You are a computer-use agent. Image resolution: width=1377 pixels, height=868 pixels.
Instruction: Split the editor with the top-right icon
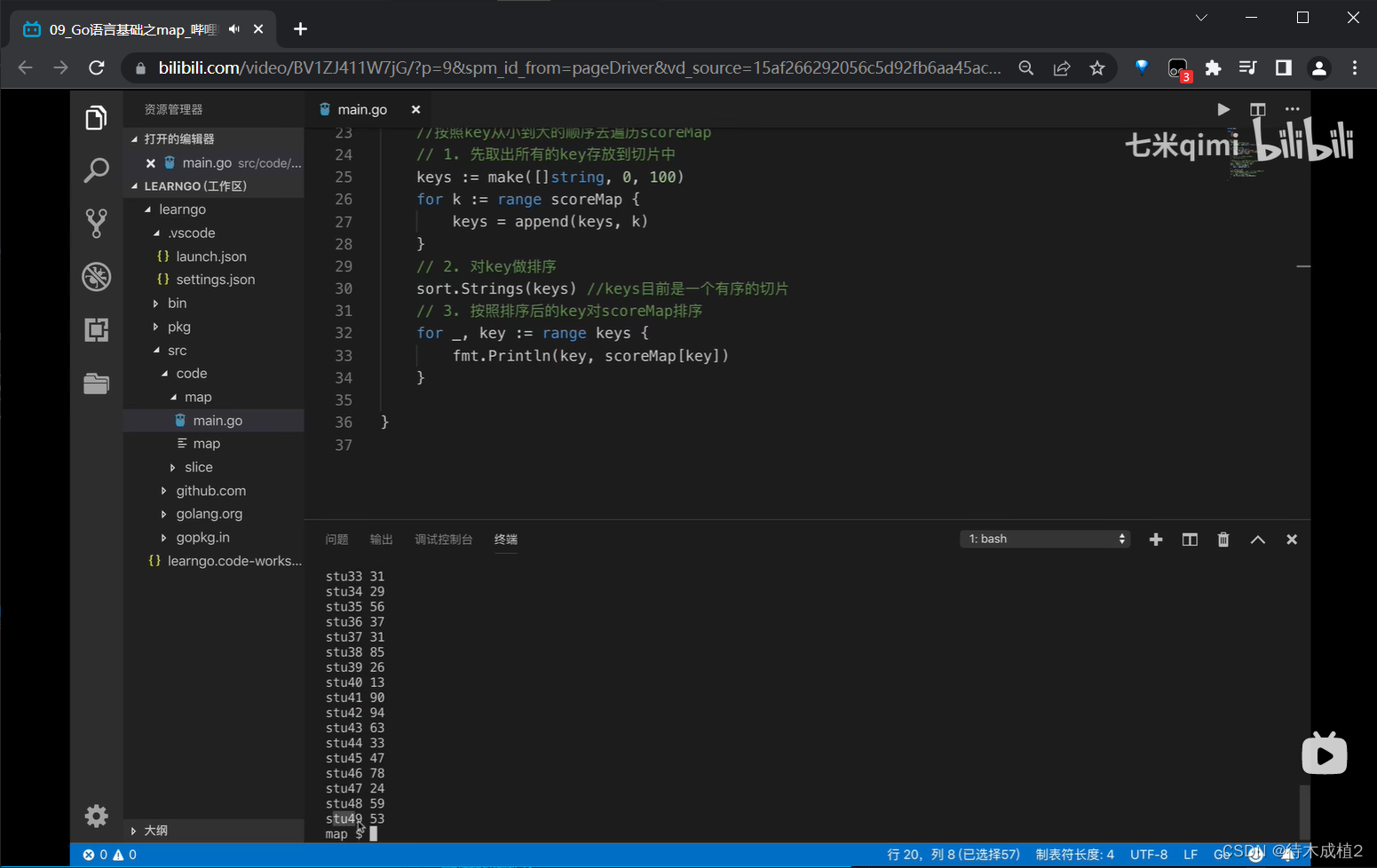coord(1257,109)
